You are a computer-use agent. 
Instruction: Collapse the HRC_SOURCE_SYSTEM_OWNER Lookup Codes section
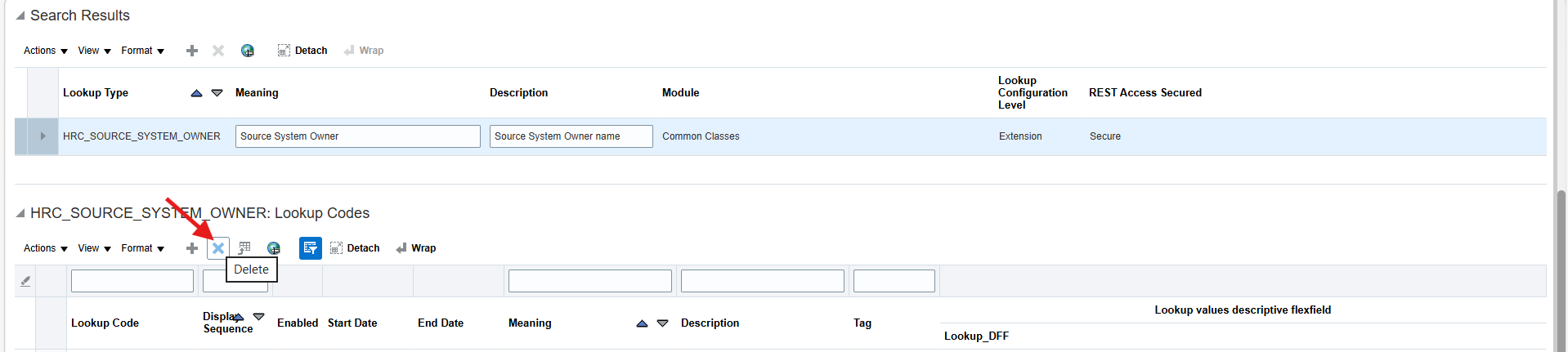click(20, 213)
